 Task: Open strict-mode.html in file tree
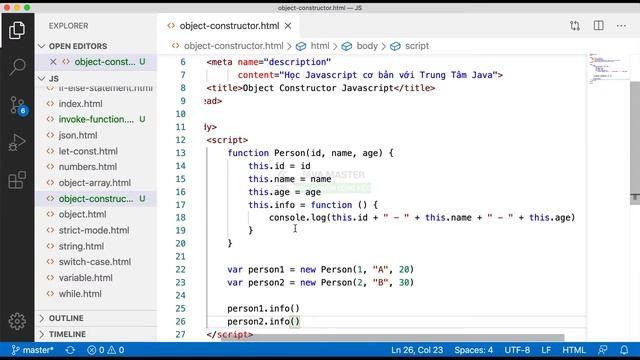coord(94,230)
